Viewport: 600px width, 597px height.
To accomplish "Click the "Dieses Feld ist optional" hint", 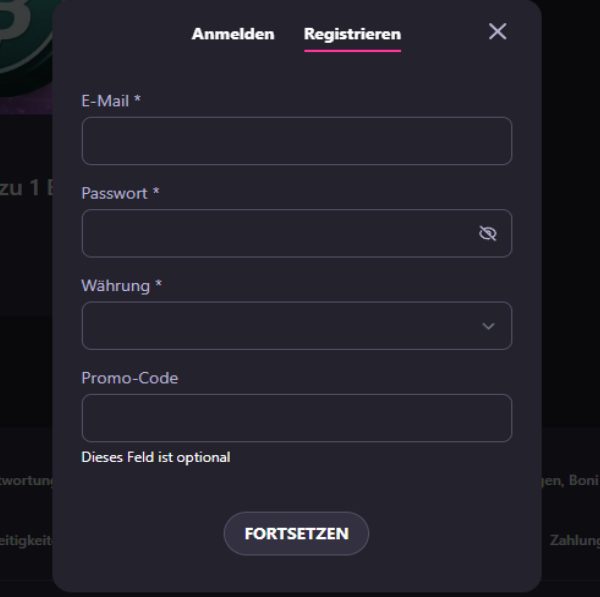I will coord(155,457).
